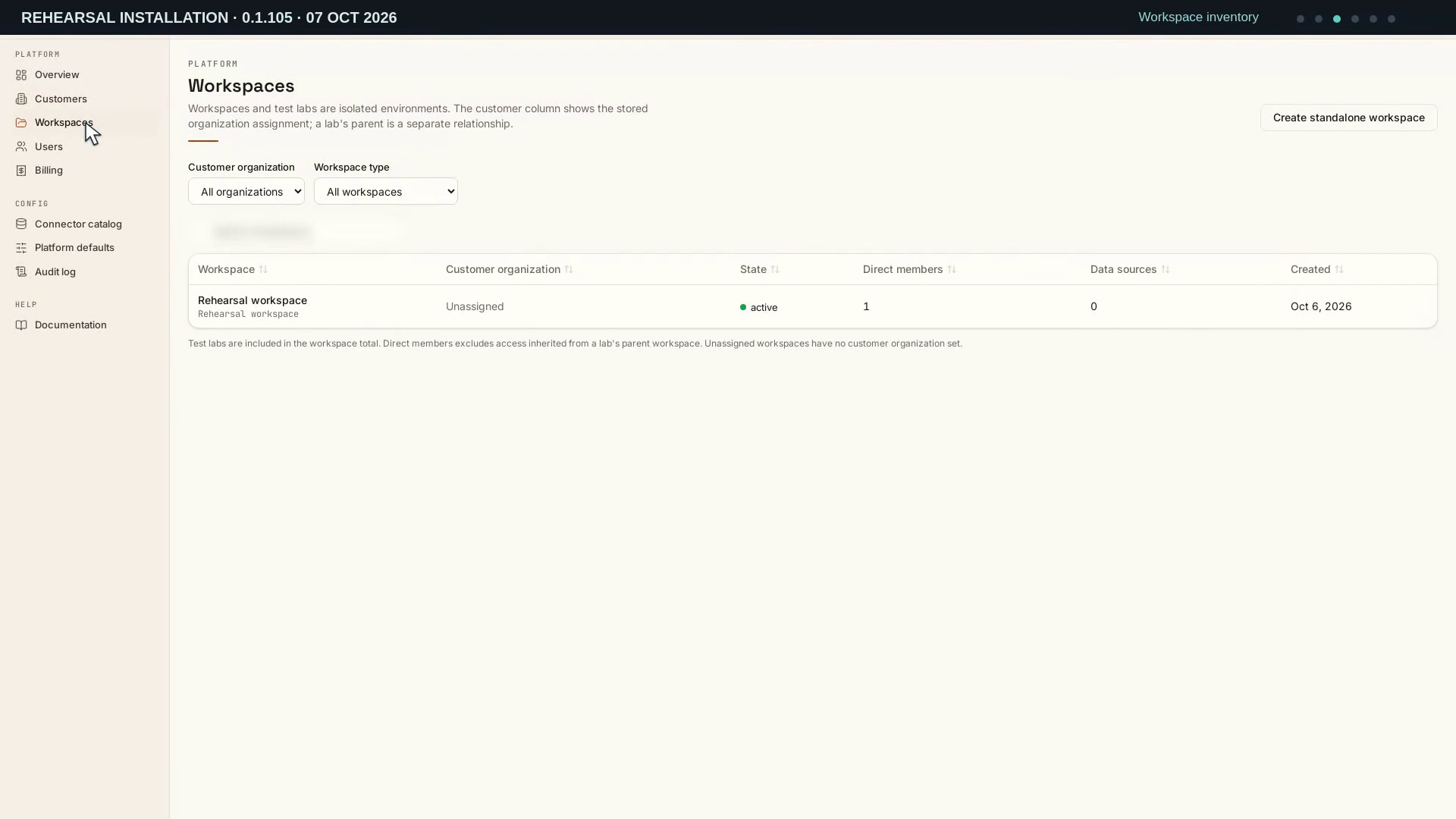Open Documentation help link
Viewport: 1456px width, 819px height.
tap(71, 325)
